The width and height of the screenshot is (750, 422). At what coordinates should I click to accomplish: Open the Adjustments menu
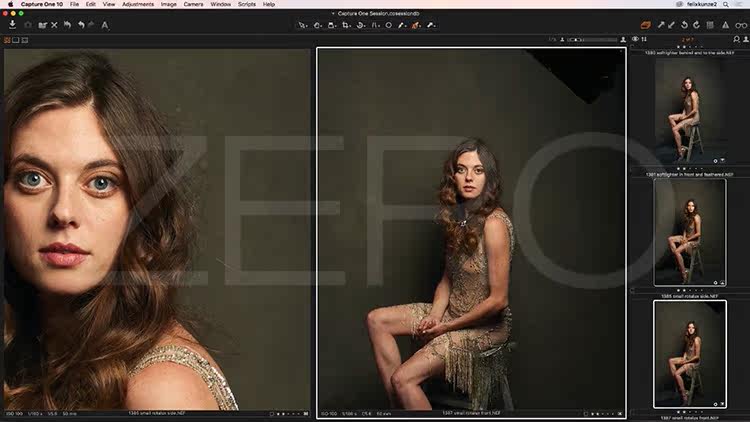tap(138, 4)
